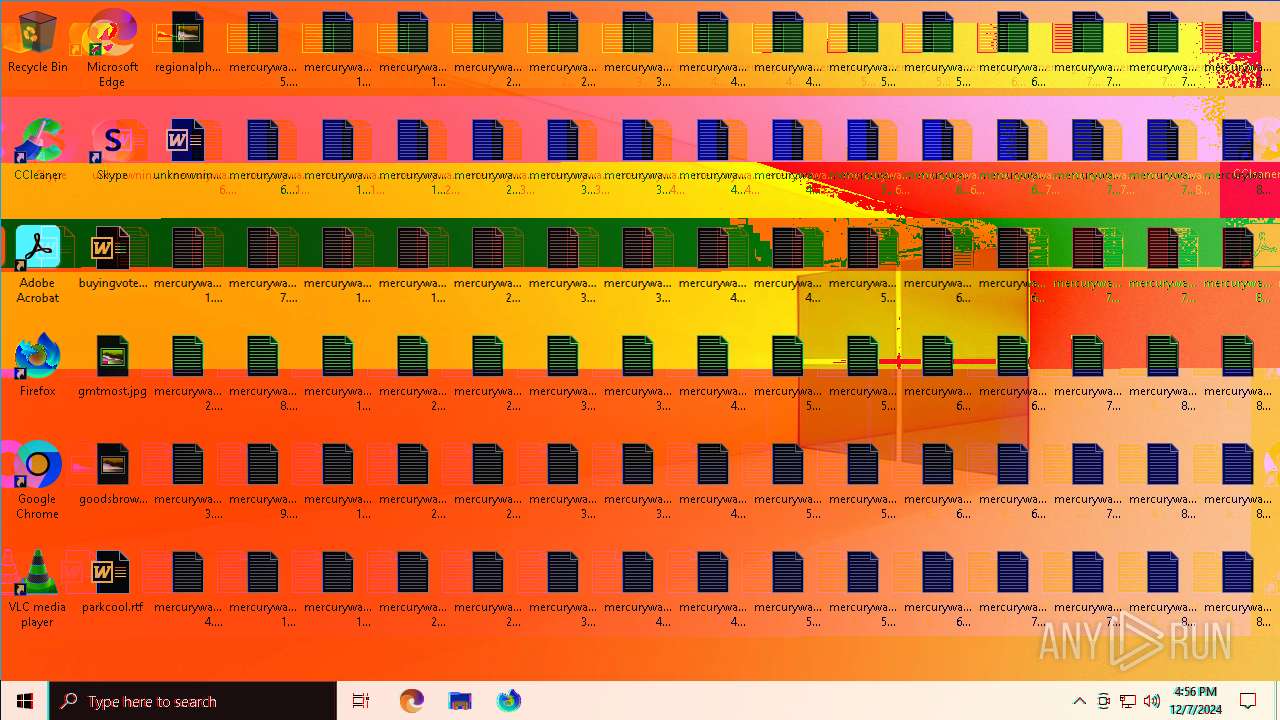This screenshot has width=1280, height=720.
Task: Select the buyingvote... Word document icon
Action: tap(112, 258)
